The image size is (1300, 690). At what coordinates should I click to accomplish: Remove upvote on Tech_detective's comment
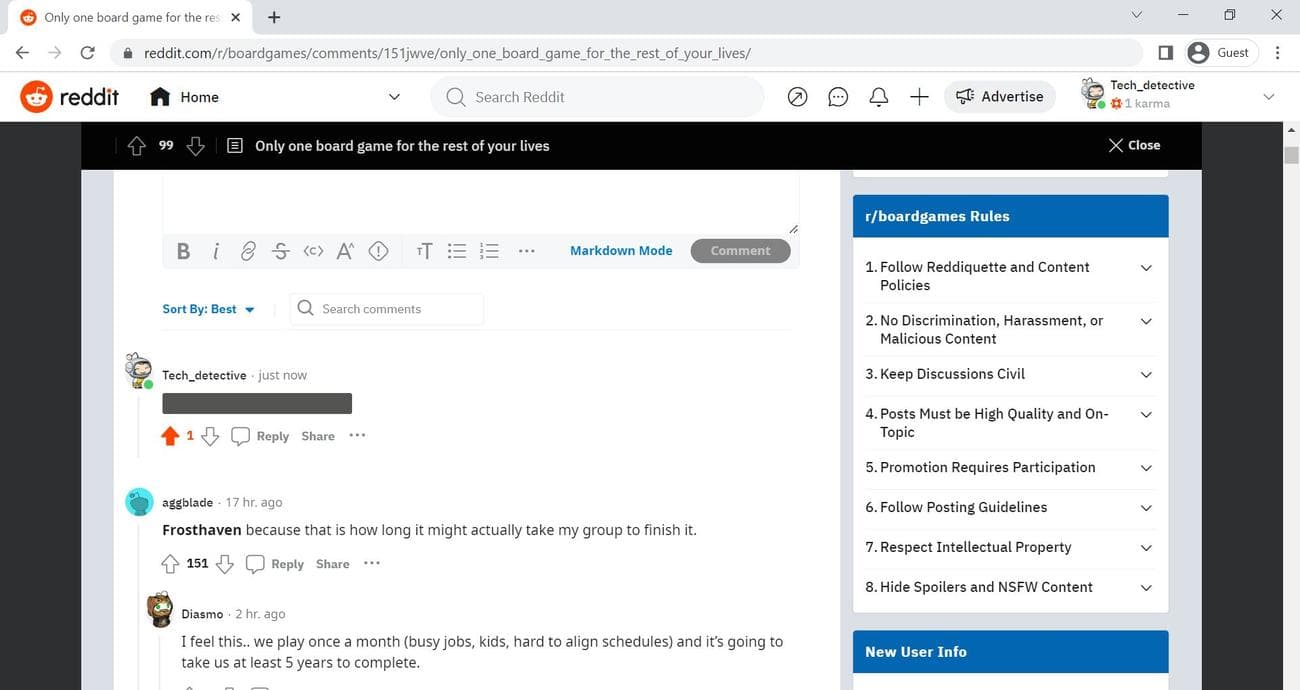[x=170, y=436]
